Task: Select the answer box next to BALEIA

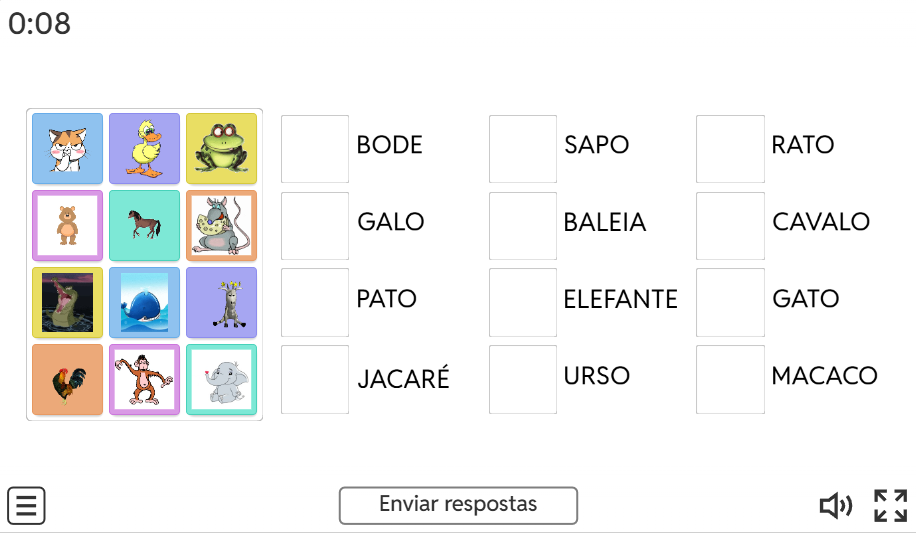Action: coord(523,226)
